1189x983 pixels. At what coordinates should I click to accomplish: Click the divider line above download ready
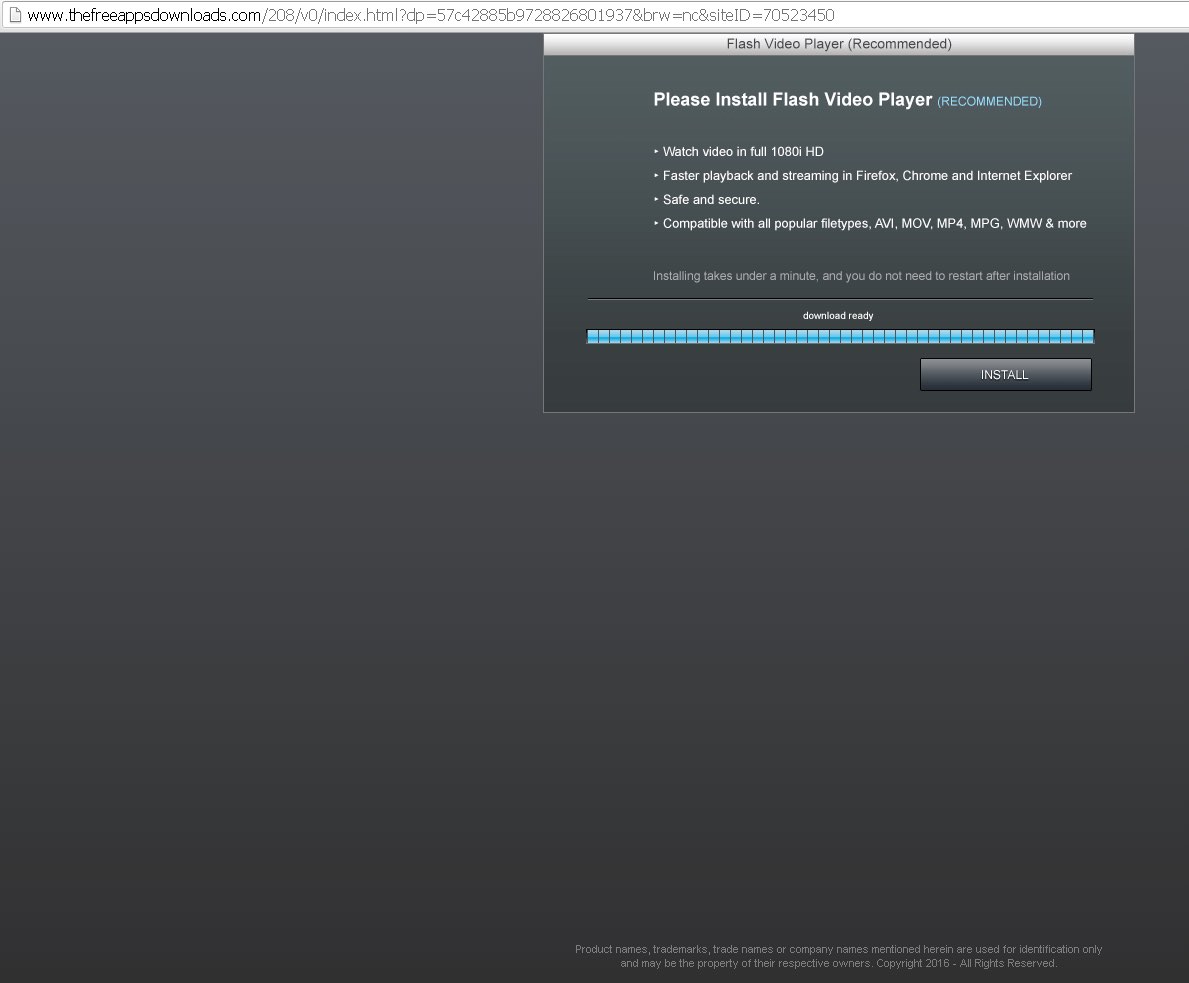pos(840,299)
